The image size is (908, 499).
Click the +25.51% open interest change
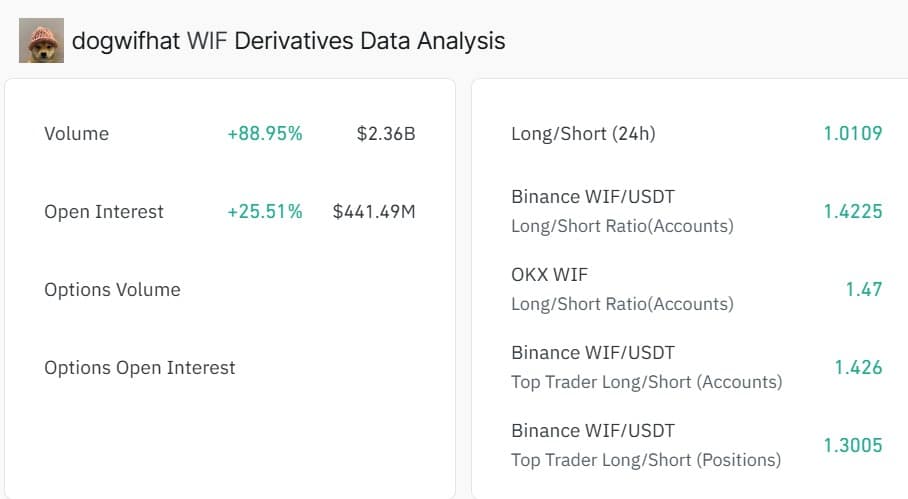(x=264, y=211)
